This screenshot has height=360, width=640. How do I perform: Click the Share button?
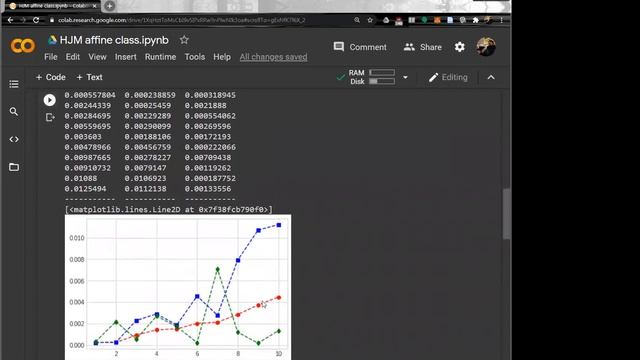click(x=422, y=47)
